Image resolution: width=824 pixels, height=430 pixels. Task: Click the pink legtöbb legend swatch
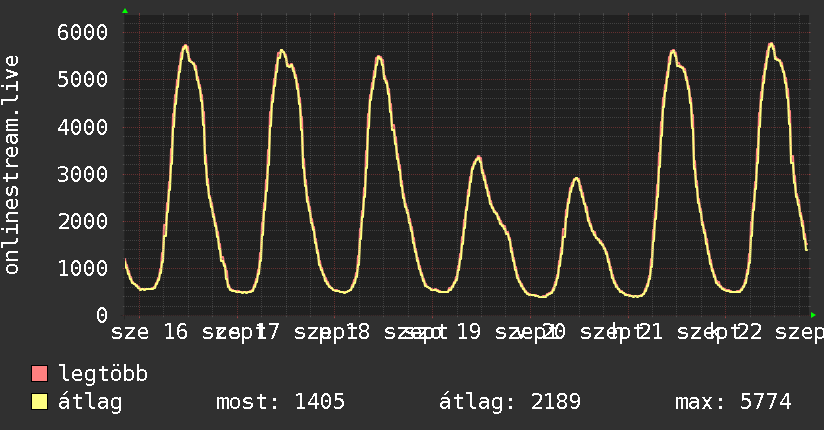point(39,373)
